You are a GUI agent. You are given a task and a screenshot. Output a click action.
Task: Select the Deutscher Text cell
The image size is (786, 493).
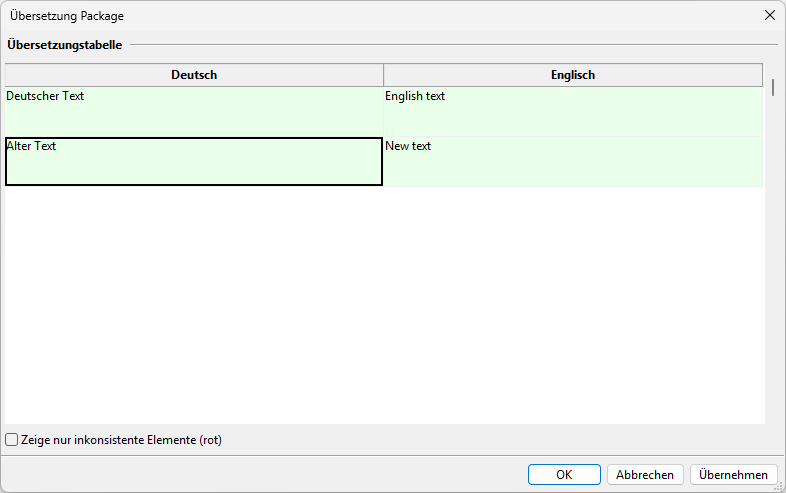(x=194, y=111)
